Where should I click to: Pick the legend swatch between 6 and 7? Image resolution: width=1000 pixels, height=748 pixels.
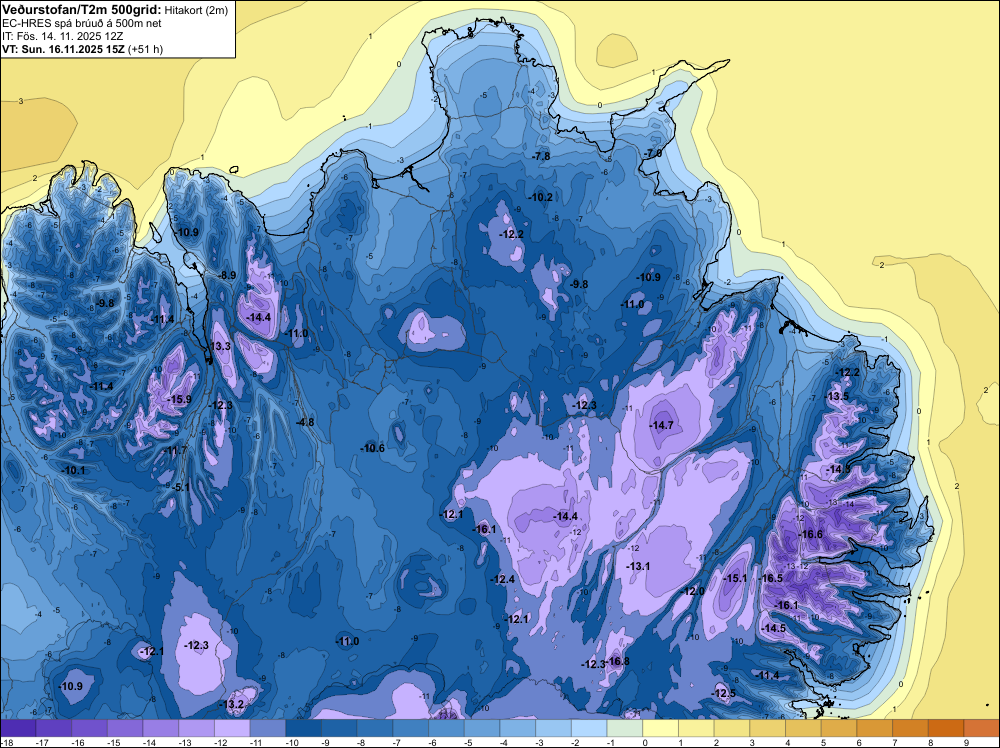(x=875, y=728)
